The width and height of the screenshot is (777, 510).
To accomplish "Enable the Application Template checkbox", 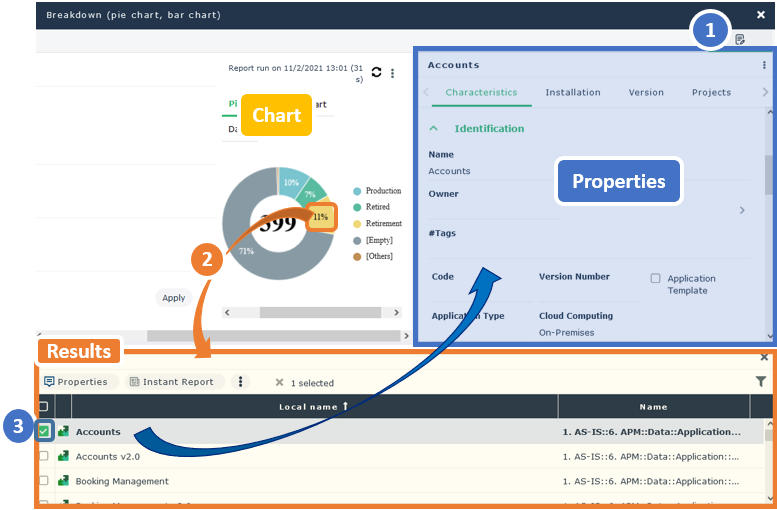I will click(x=655, y=279).
